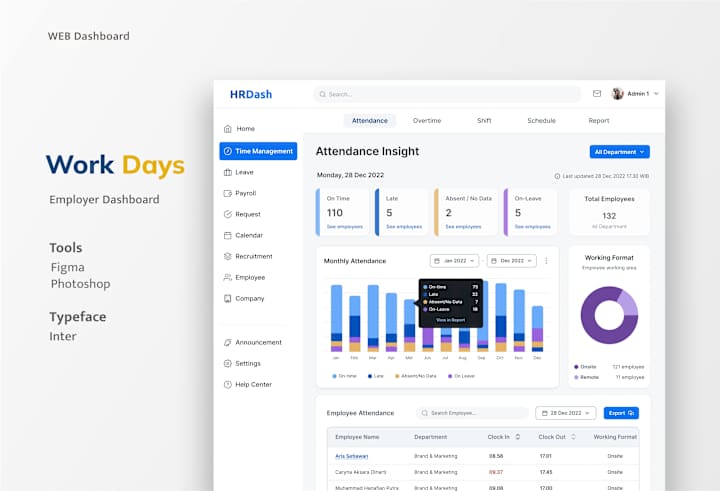720x491 pixels.
Task: Click the Announcement megaphone icon
Action: (227, 342)
